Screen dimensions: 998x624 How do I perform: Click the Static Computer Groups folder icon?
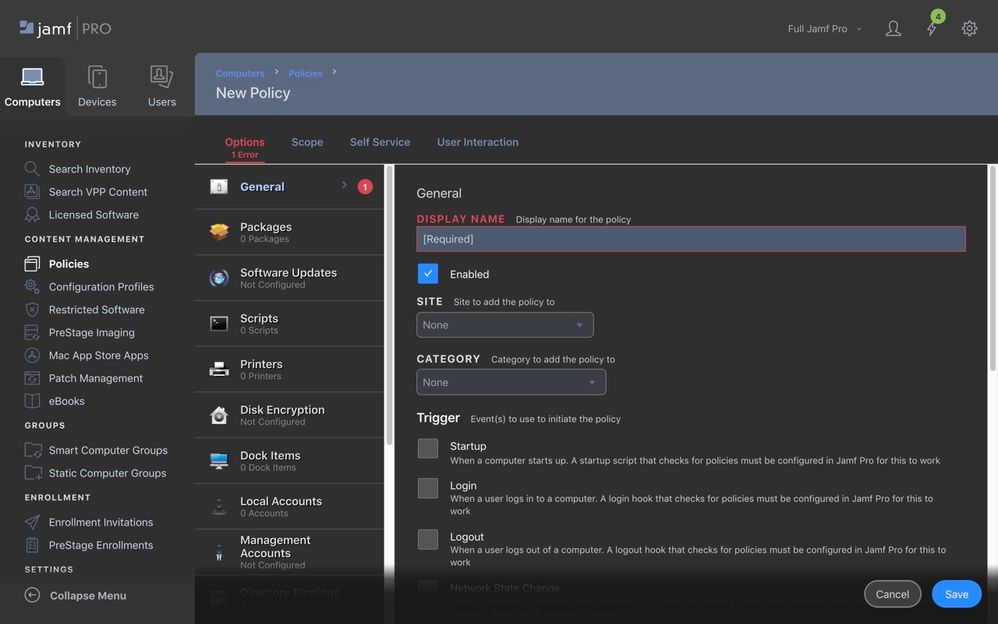pyautogui.click(x=33, y=473)
